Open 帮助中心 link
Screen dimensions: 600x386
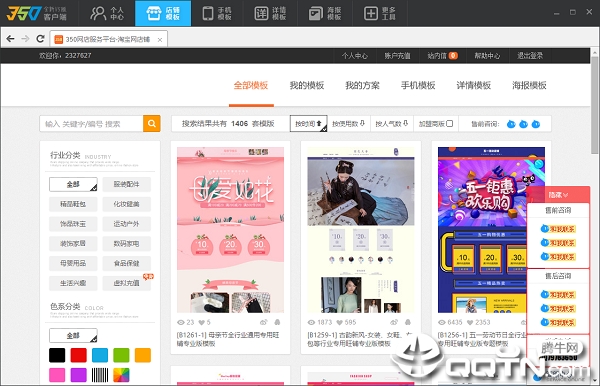click(x=487, y=56)
